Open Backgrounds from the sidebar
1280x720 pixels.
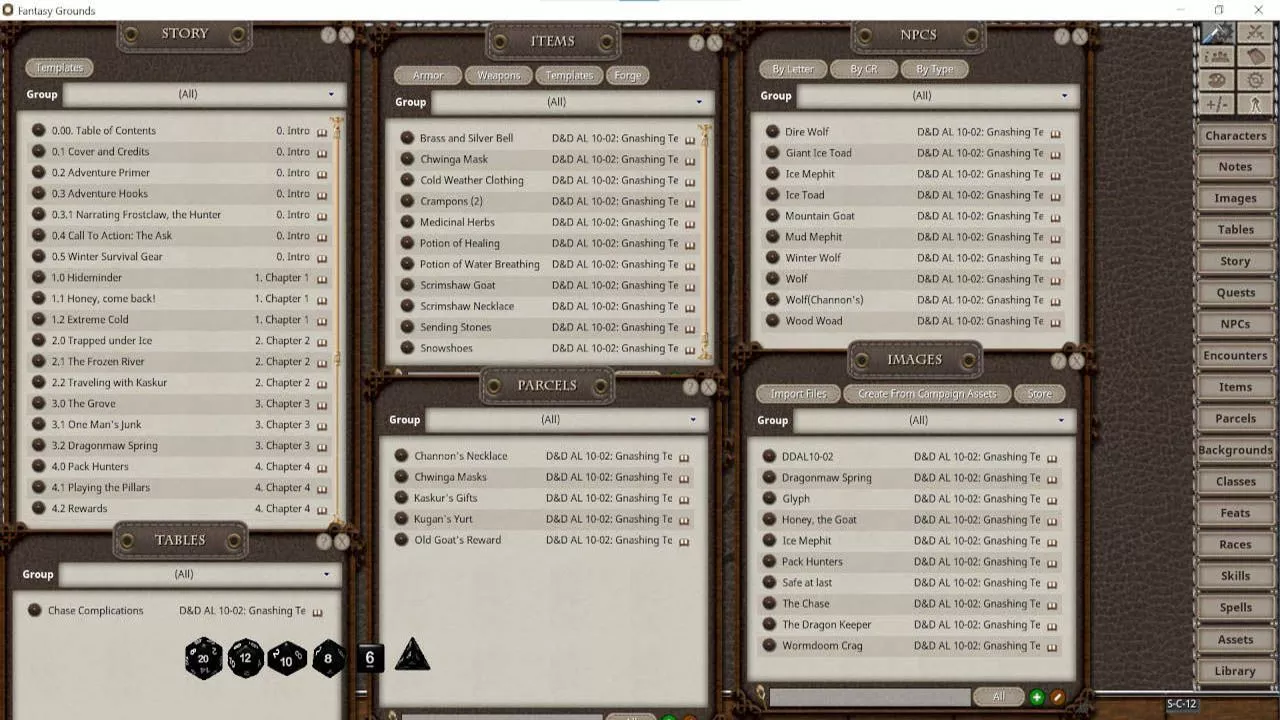coord(1235,450)
